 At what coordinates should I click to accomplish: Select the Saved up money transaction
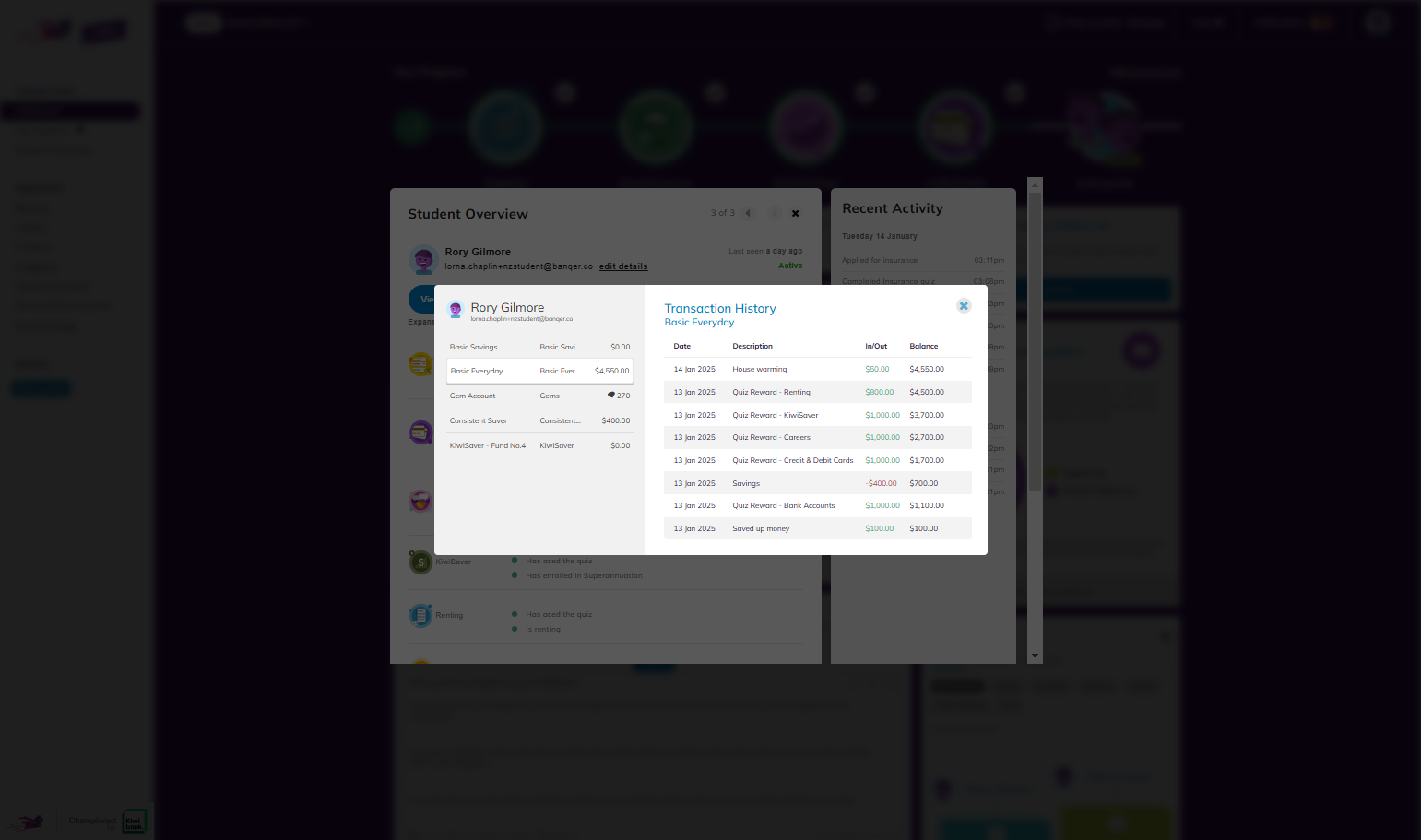click(x=817, y=528)
